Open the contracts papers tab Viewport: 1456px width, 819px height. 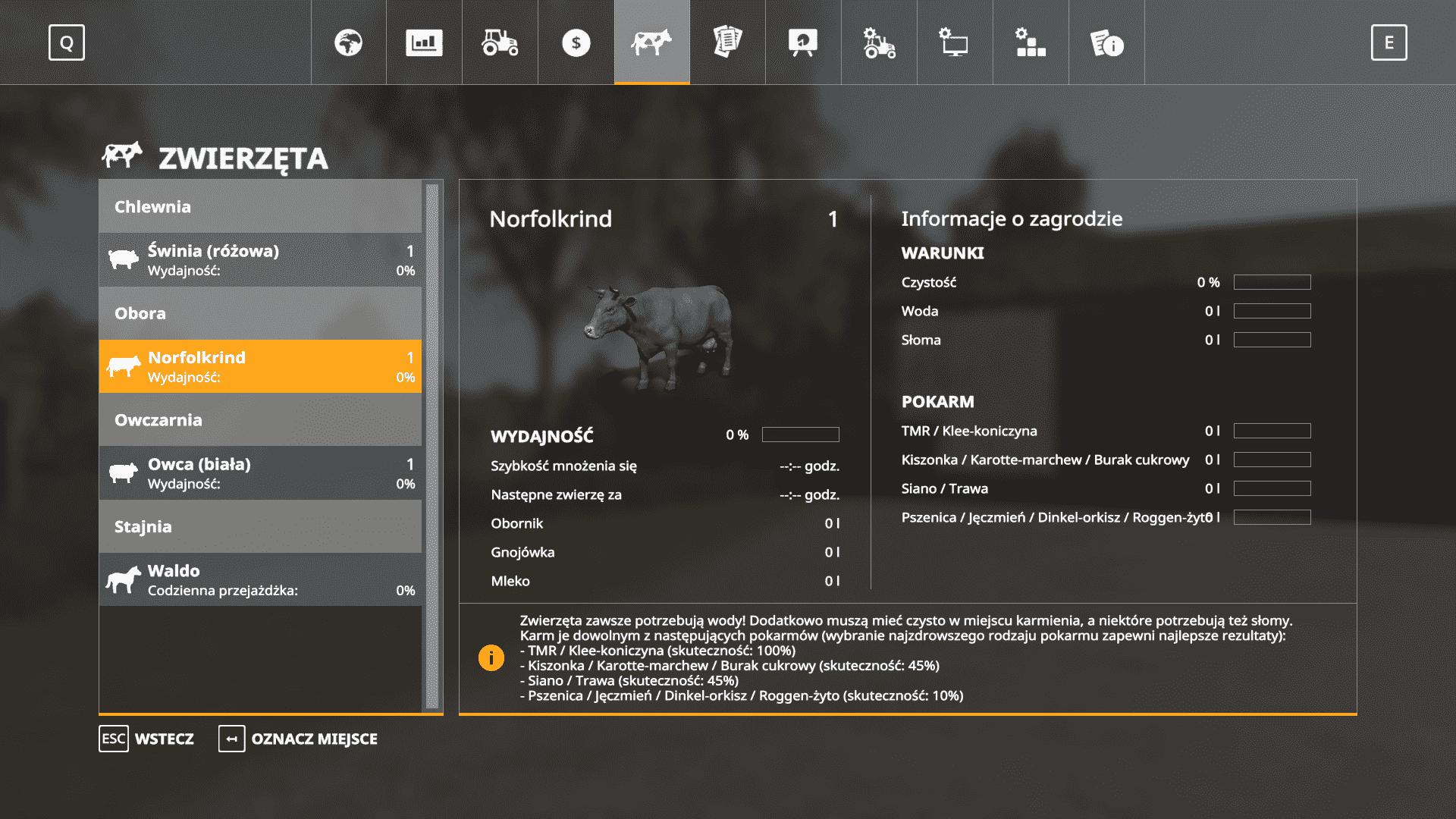point(728,42)
